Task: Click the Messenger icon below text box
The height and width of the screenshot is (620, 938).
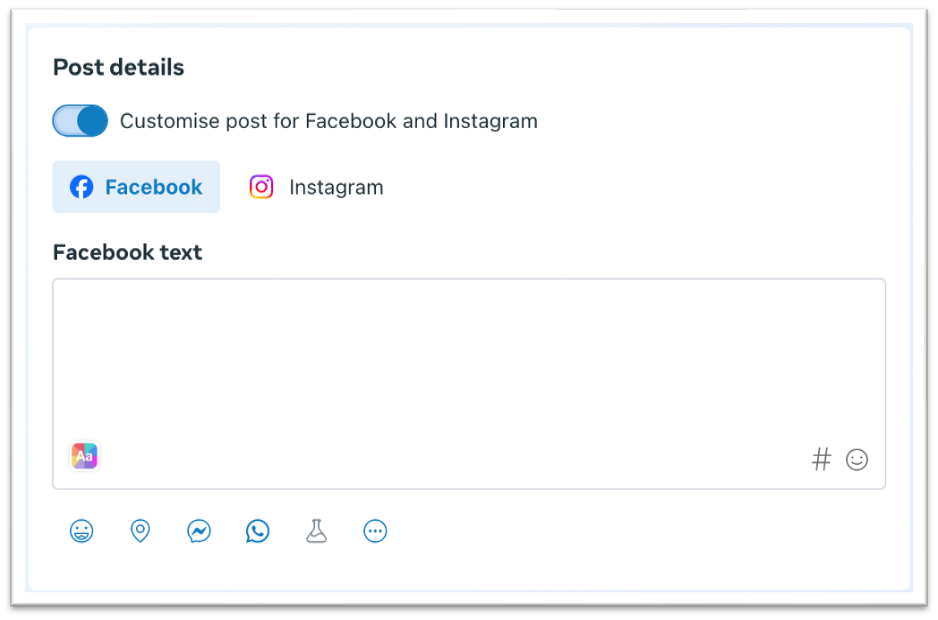Action: coord(199,531)
